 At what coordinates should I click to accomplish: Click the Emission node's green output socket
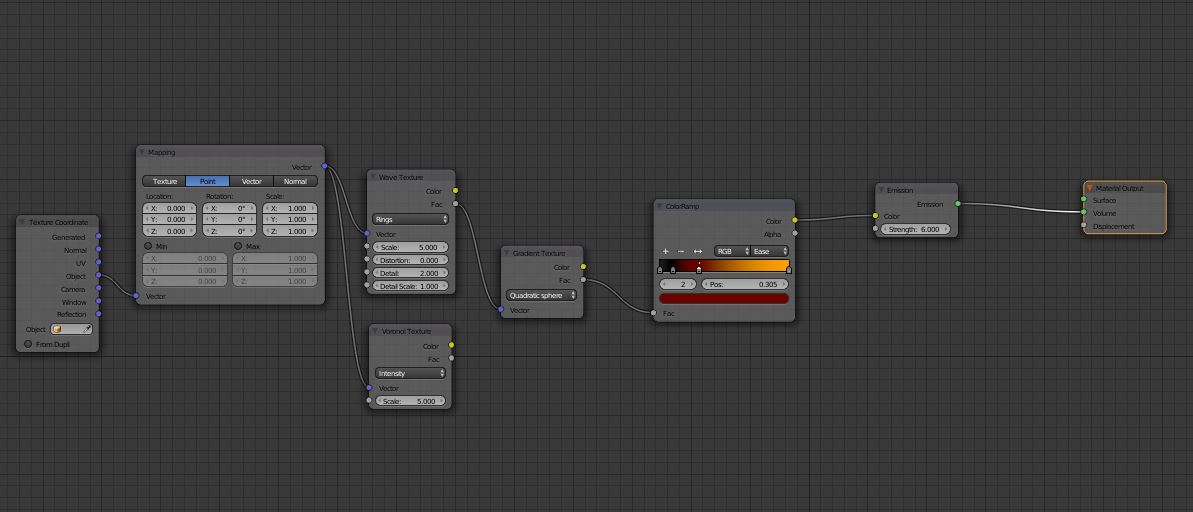coord(957,204)
